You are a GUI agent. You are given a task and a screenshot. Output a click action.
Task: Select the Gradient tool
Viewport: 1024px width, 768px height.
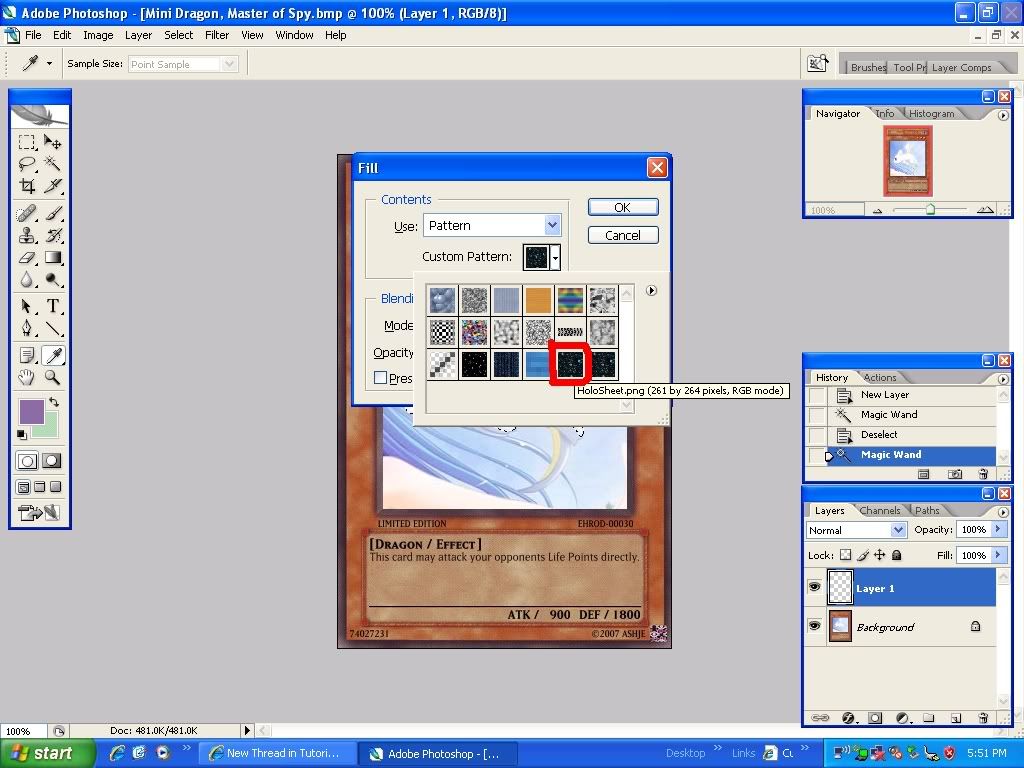pos(52,257)
